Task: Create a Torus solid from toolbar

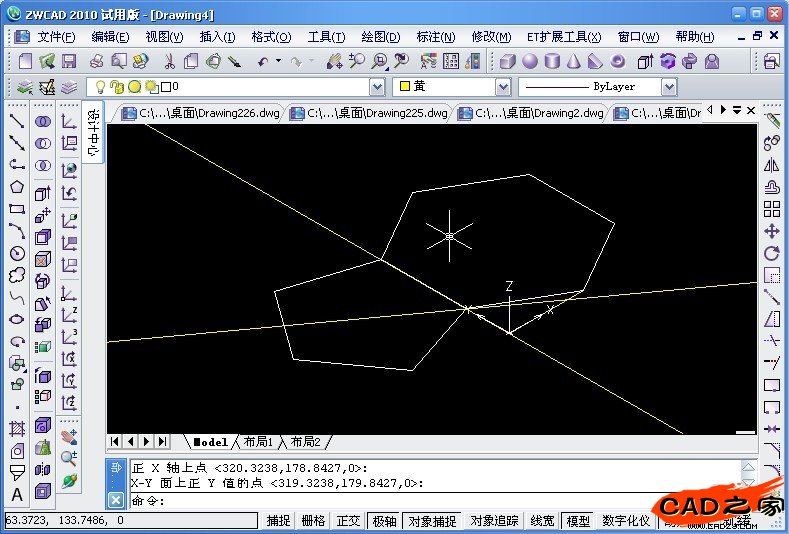Action: [x=617, y=61]
